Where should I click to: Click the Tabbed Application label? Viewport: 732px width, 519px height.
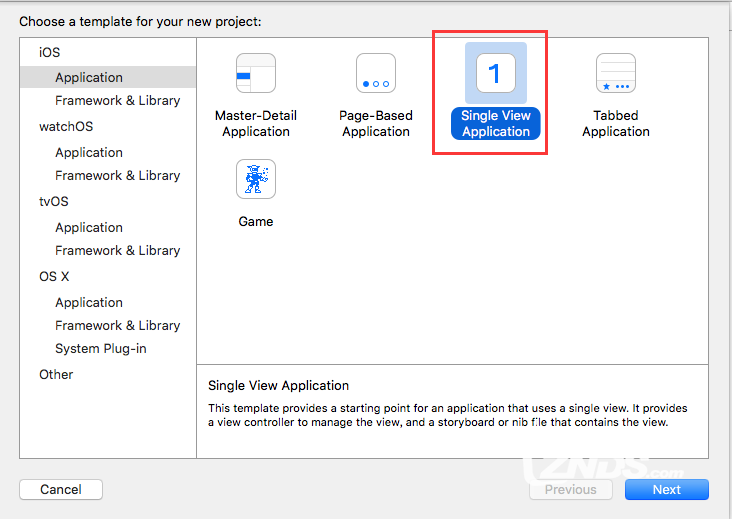616,123
